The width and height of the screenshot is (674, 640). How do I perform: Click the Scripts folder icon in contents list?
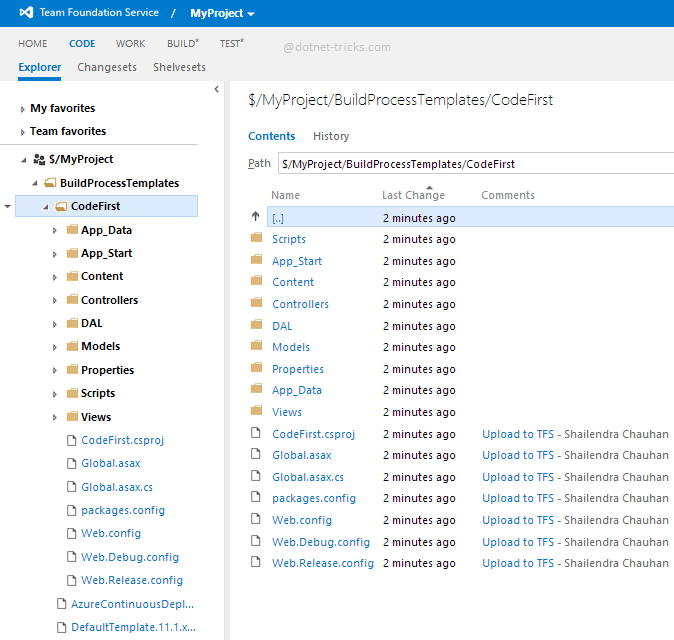[x=256, y=239]
